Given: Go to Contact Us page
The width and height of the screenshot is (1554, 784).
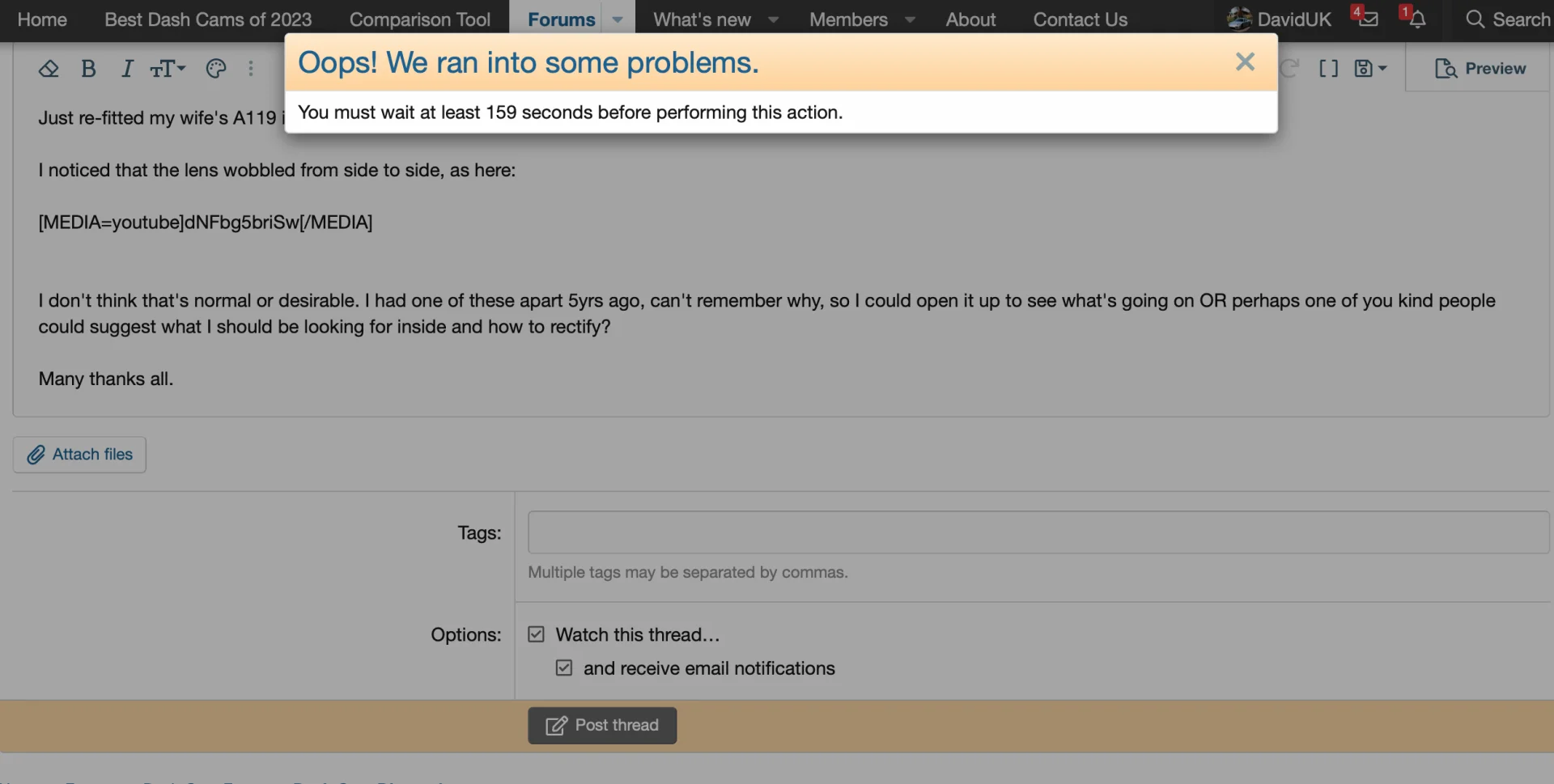Looking at the screenshot, I should 1080,19.
